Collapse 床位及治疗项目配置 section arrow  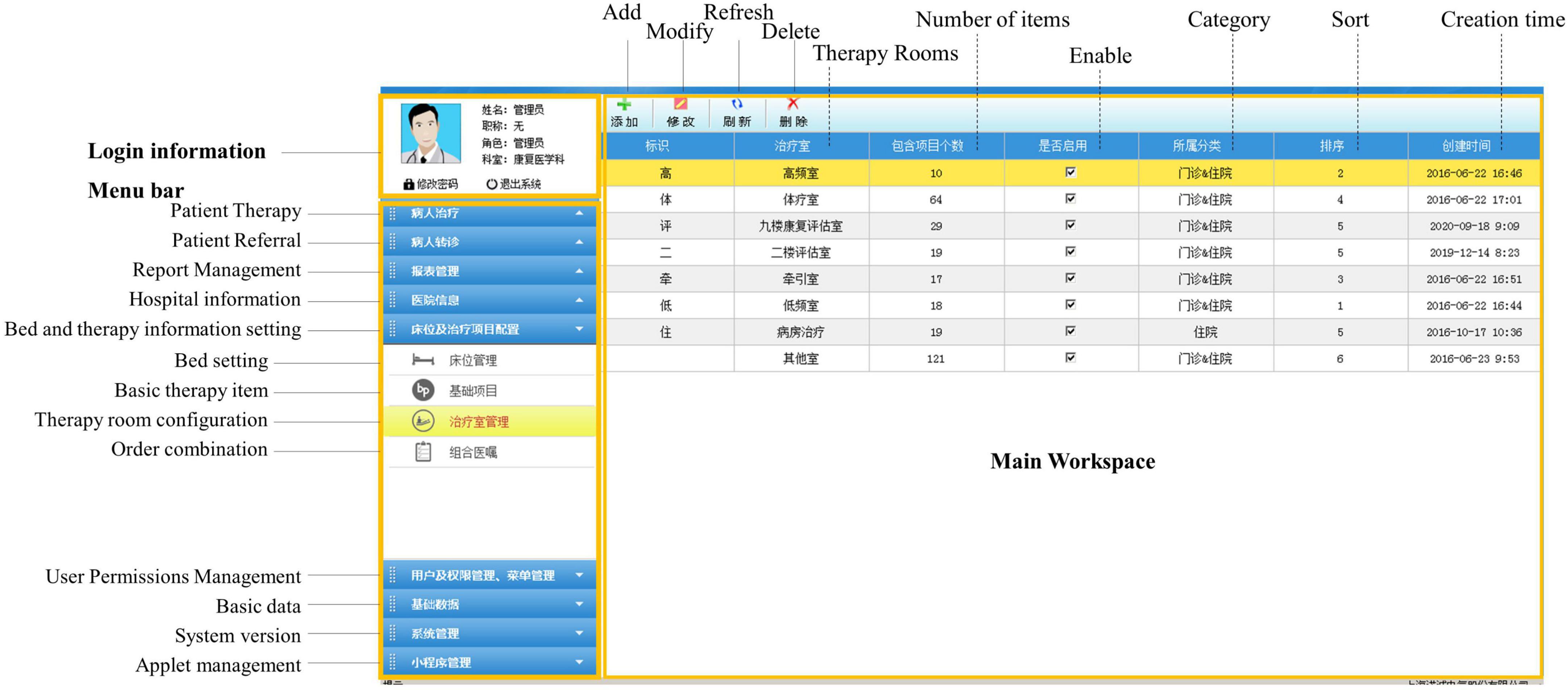coord(579,329)
